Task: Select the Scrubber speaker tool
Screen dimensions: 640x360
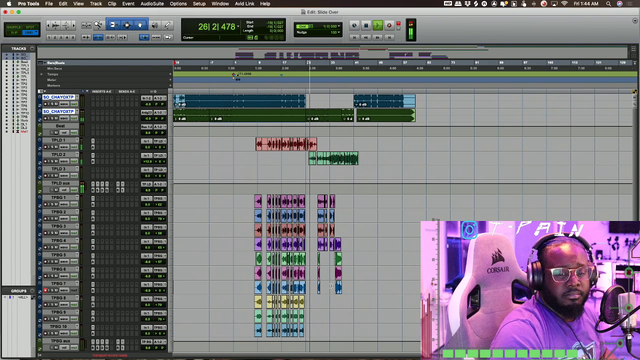Action: (155, 25)
